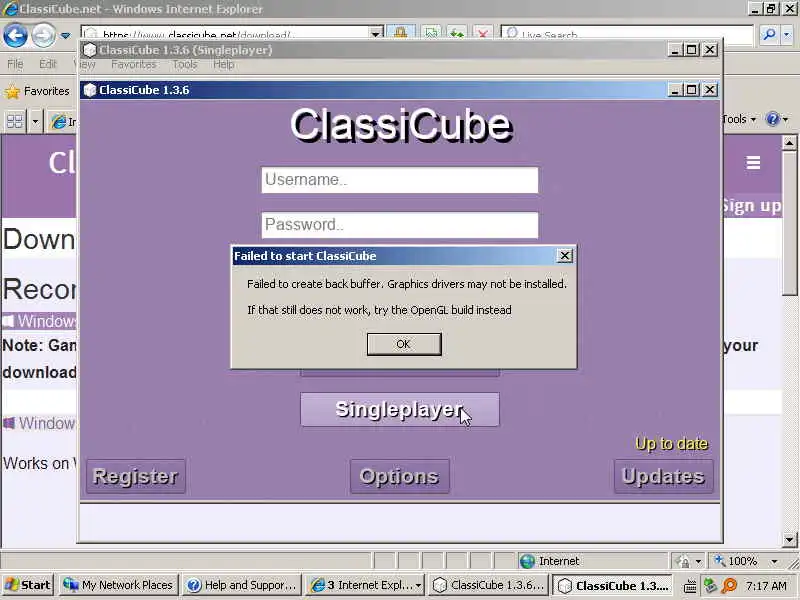The image size is (800, 600).
Task: Open the hamburger menu on ClassiCube webpage
Action: [x=753, y=163]
